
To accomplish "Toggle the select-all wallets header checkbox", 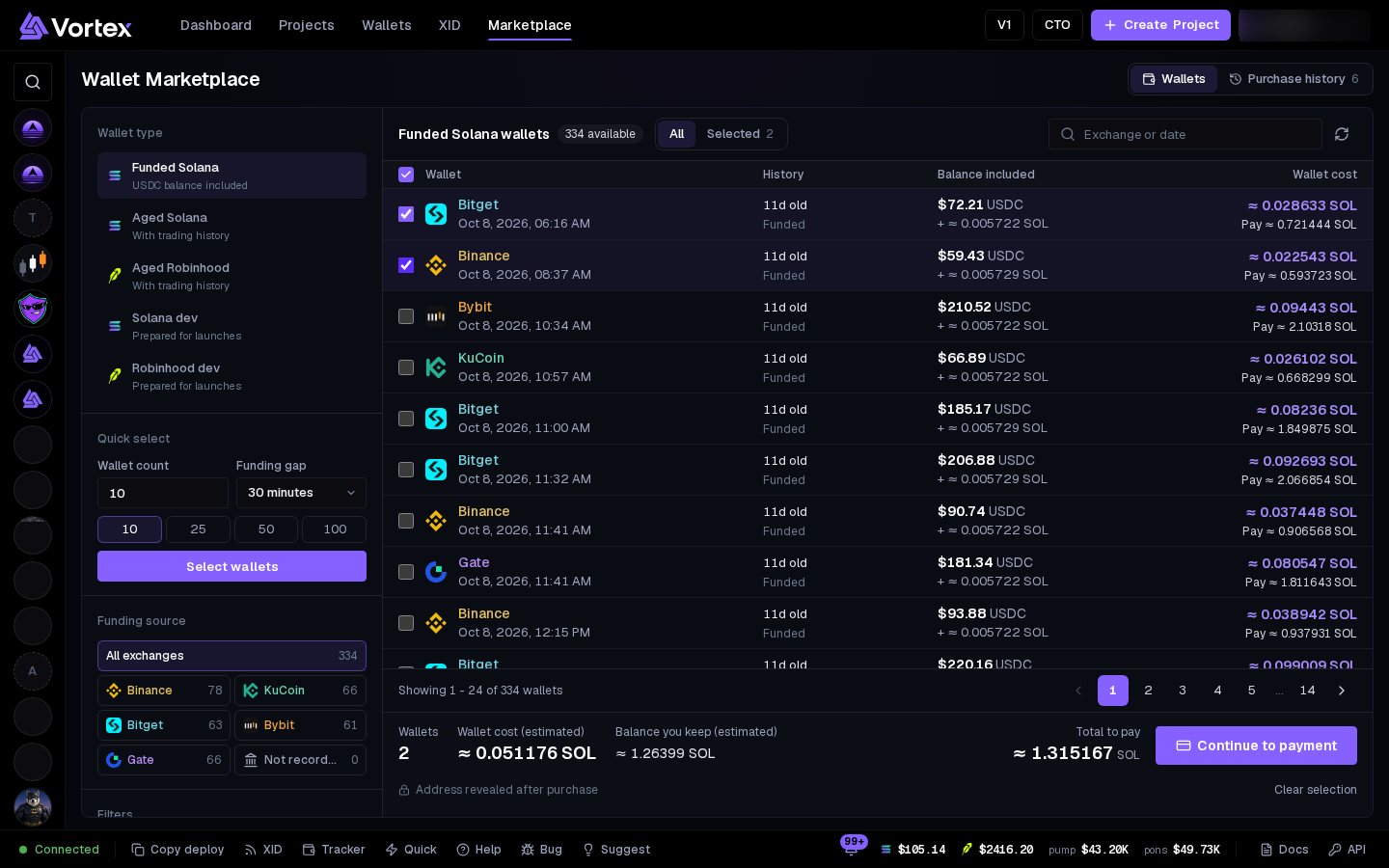I will coord(406,175).
